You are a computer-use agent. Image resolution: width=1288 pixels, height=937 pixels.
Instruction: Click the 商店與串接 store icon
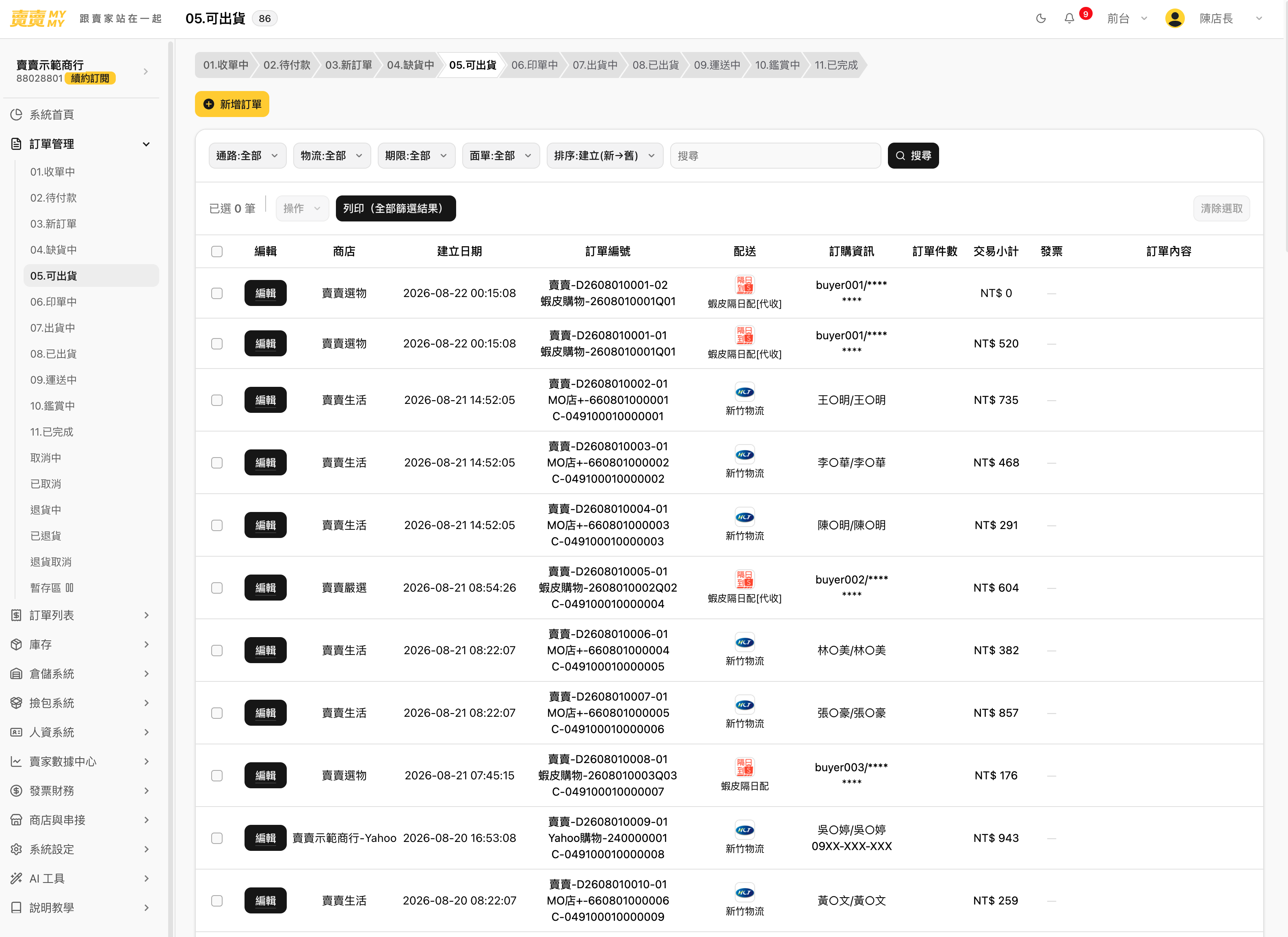click(17, 820)
